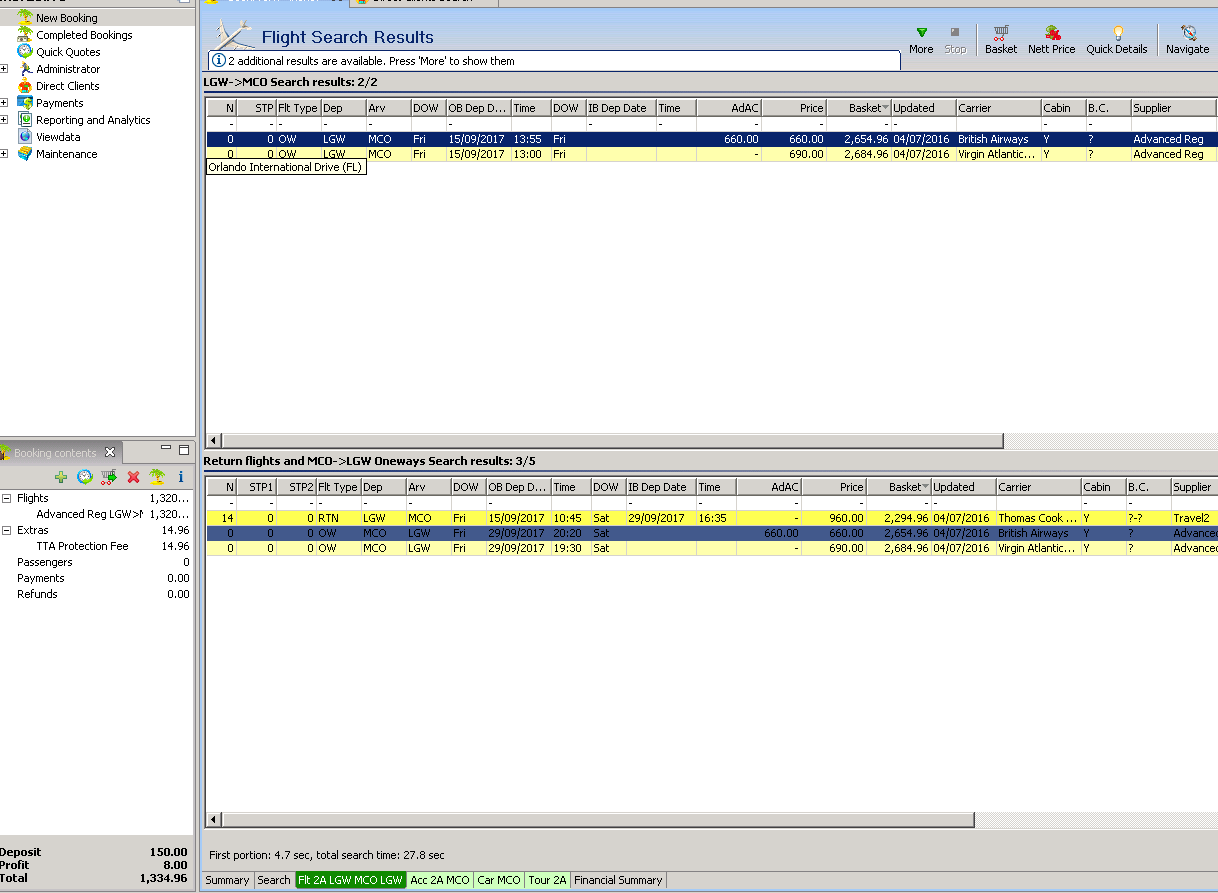1218x893 pixels.
Task: Click the red X delete icon in Booking contents
Action: click(x=133, y=477)
